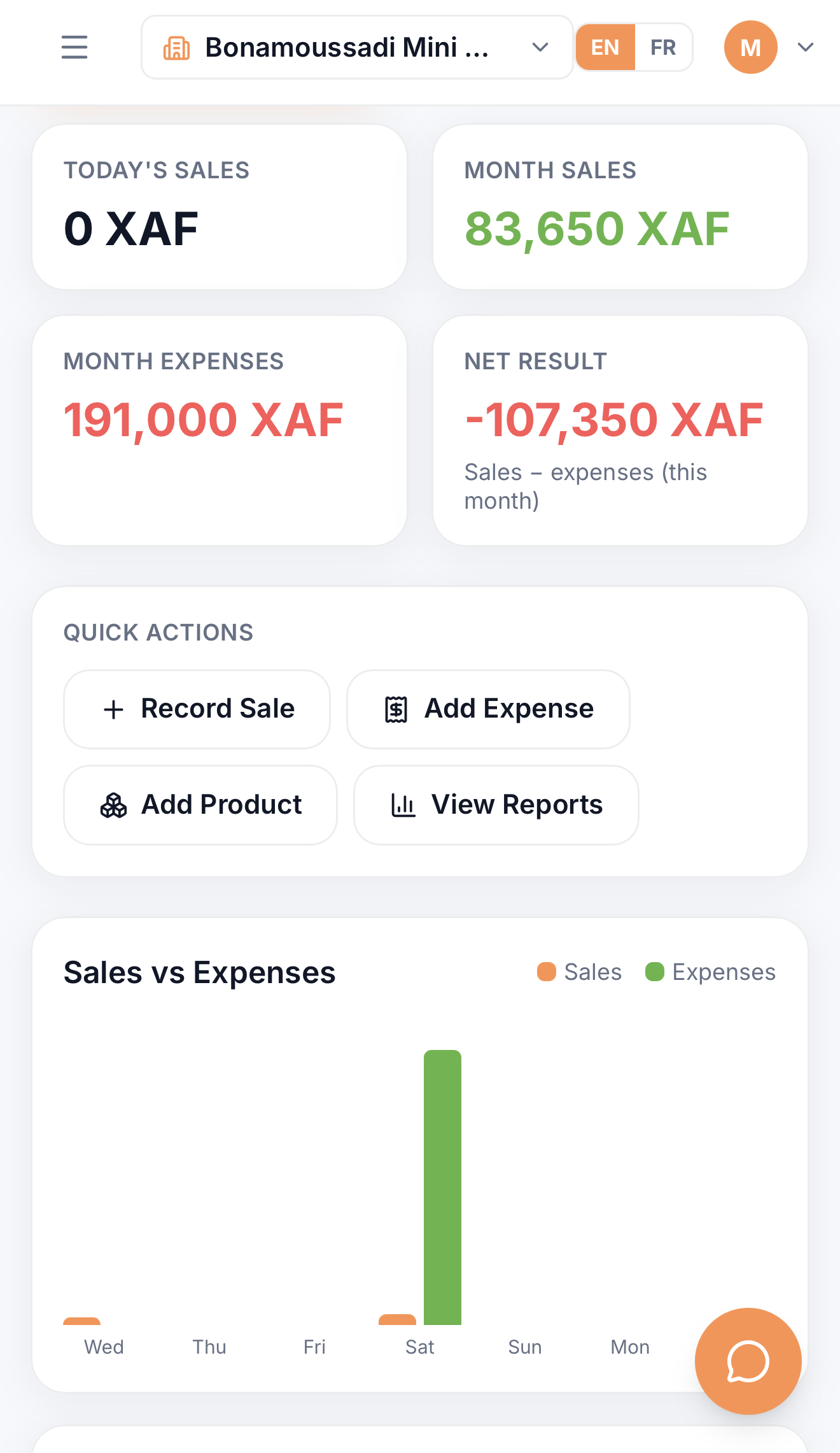840x1453 pixels.
Task: Switch language to FR
Action: pyautogui.click(x=663, y=47)
